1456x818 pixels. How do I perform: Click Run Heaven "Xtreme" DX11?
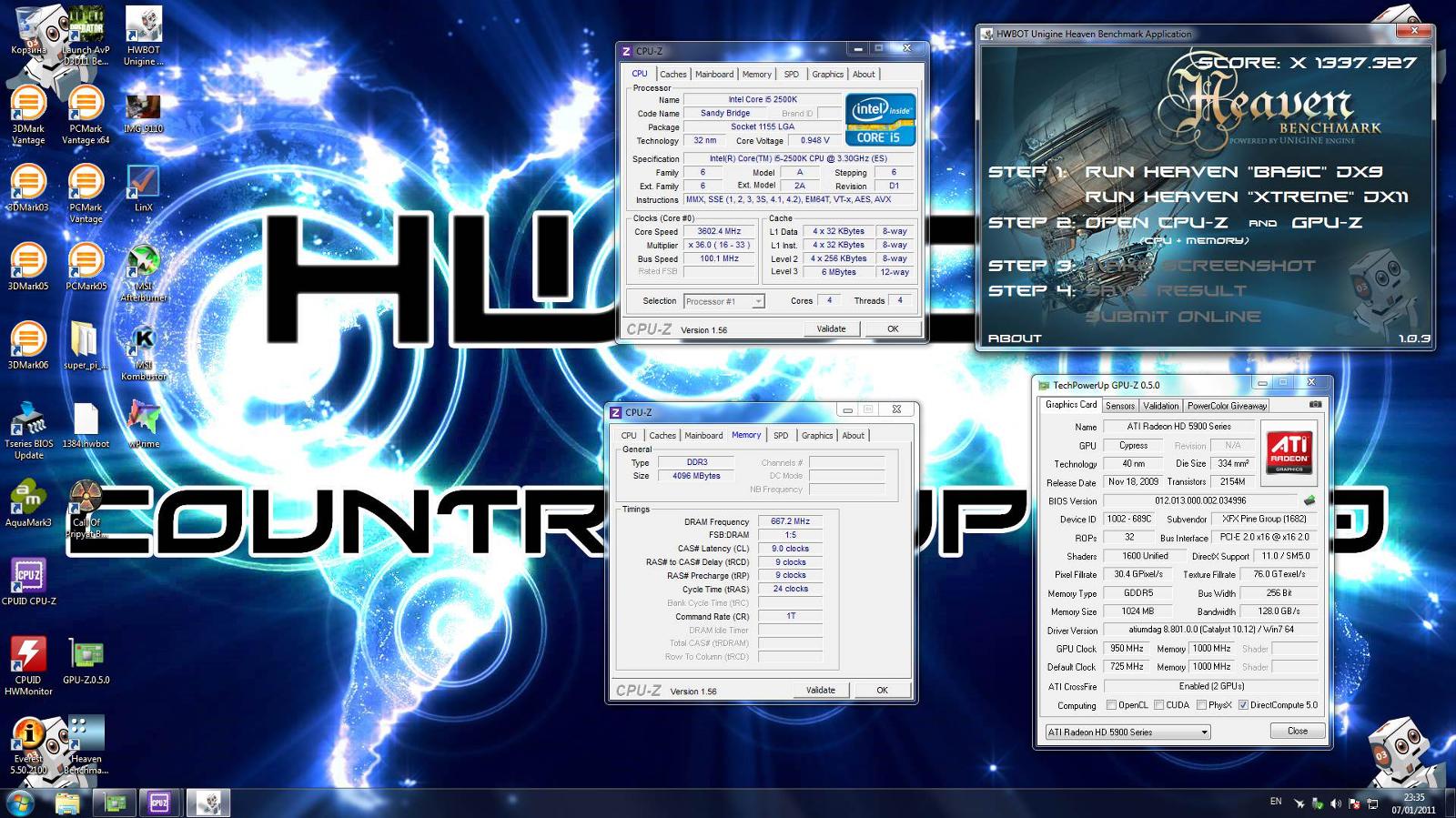click(1247, 197)
